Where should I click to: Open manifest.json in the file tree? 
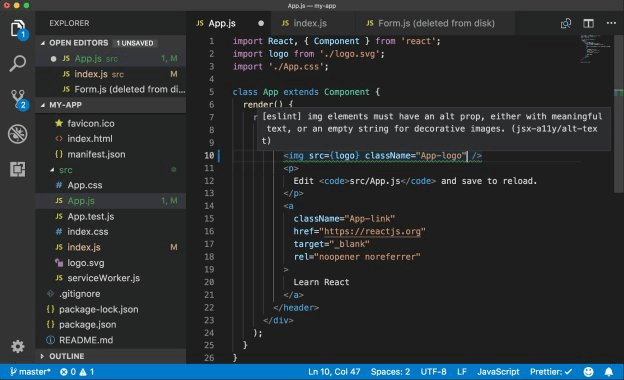(111, 154)
